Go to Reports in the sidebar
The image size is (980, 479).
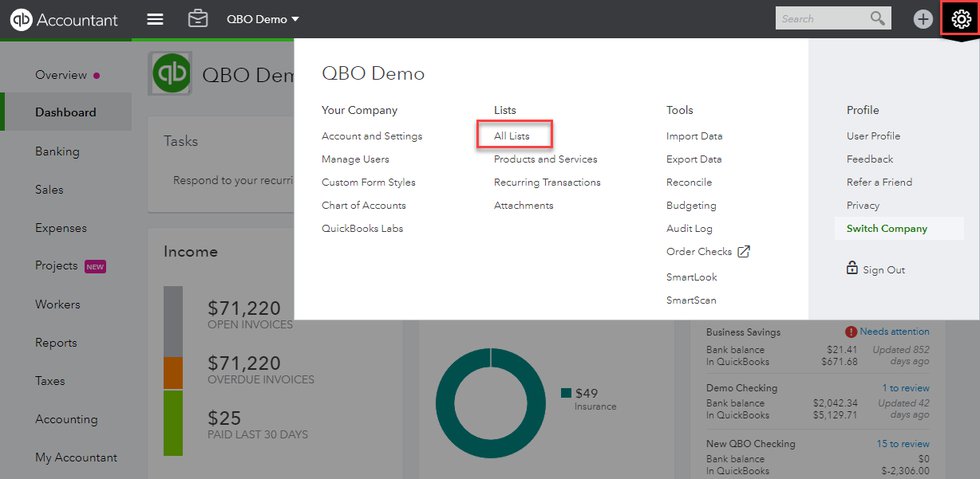tap(56, 342)
